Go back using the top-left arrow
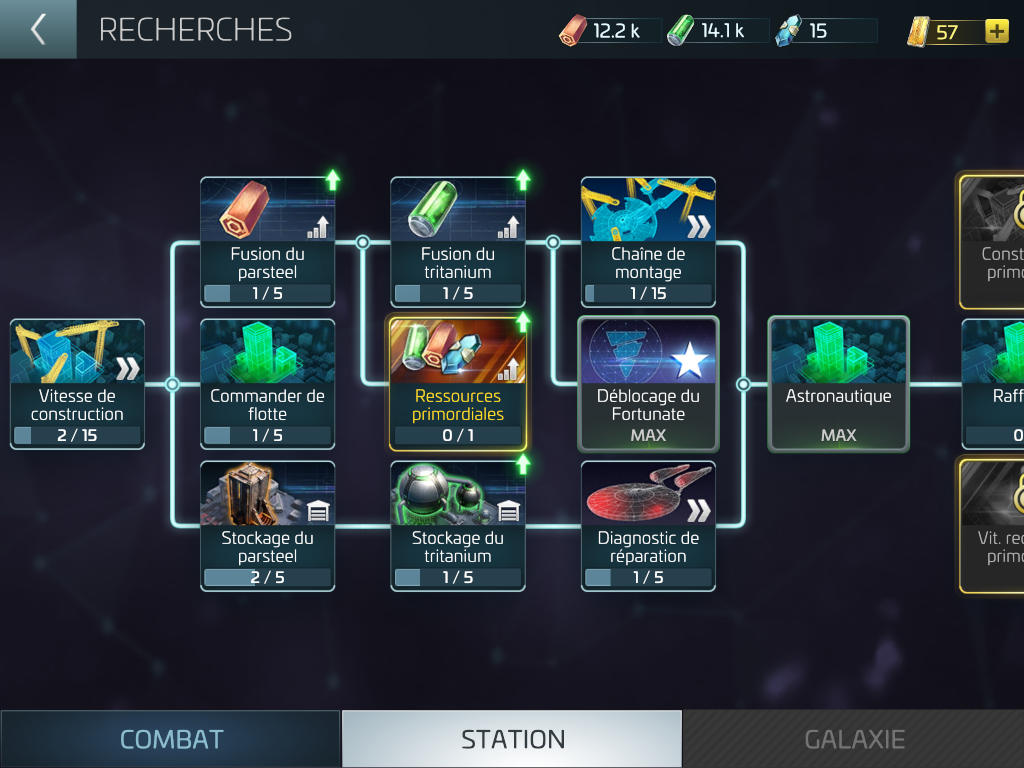Image resolution: width=1024 pixels, height=768 pixels. coord(38,29)
